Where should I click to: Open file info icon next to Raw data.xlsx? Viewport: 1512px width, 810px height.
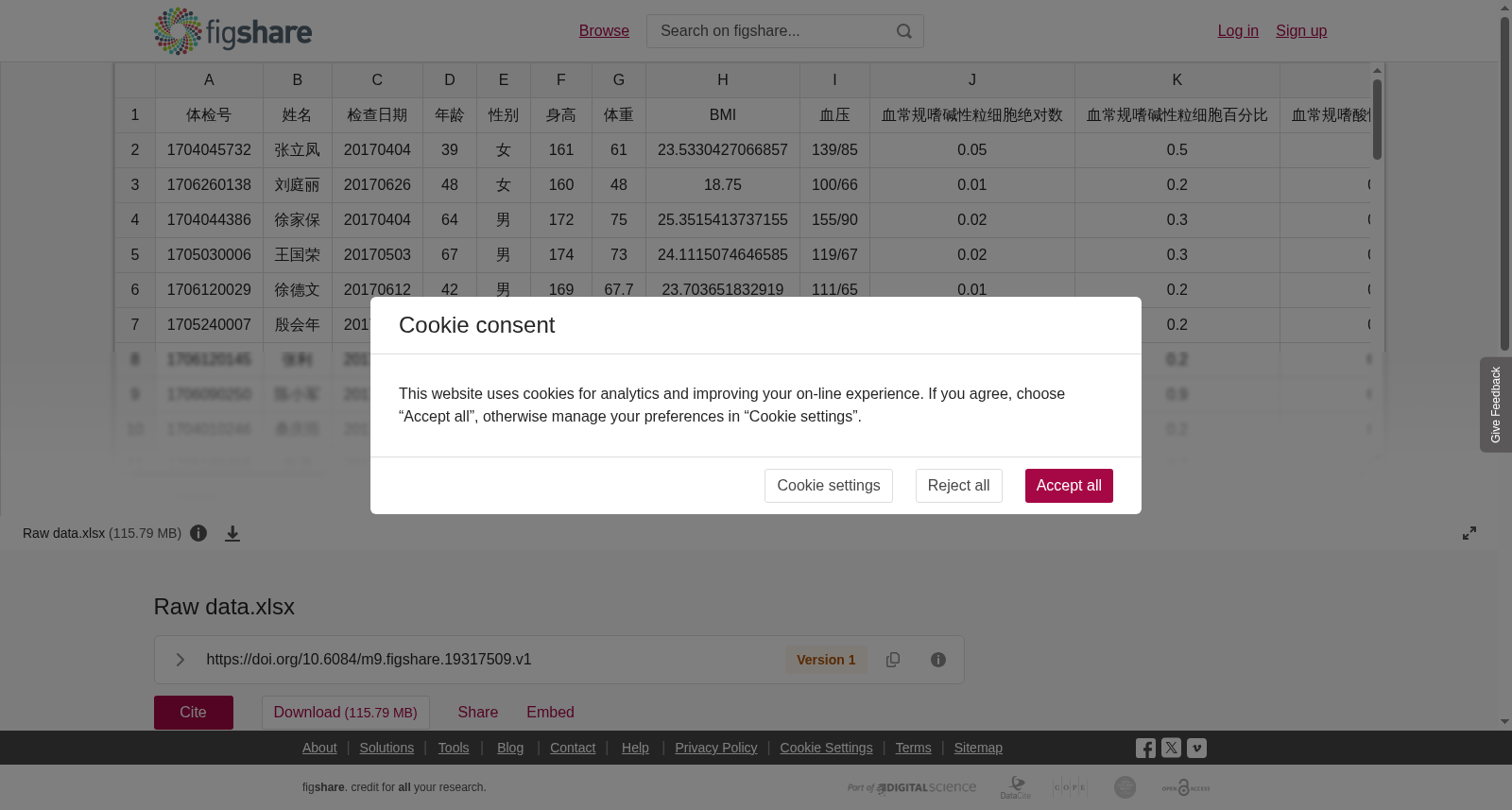tap(198, 533)
